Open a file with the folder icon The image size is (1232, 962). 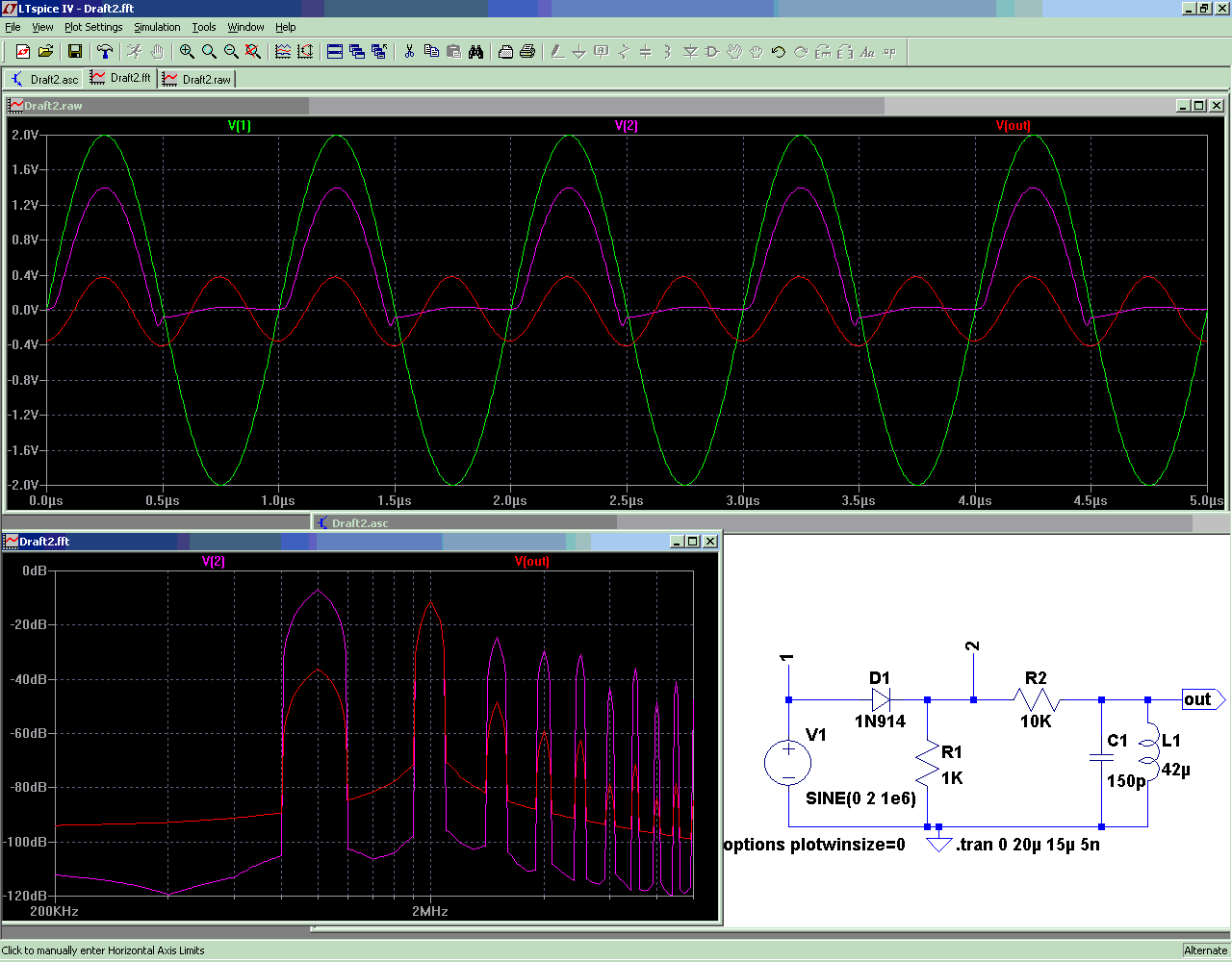[x=45, y=52]
